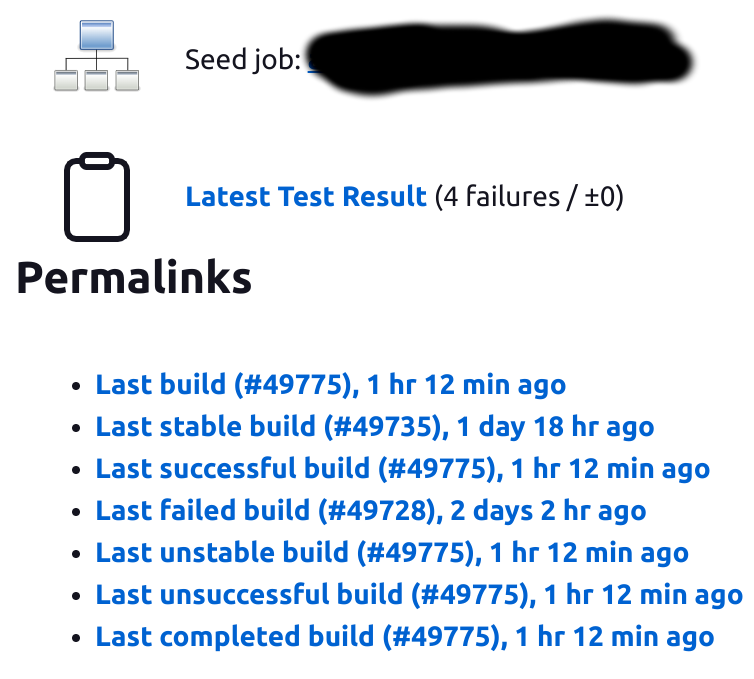Image resolution: width=754 pixels, height=679 pixels.
Task: Click bullet beside Last build entry
Action: [x=75, y=386]
